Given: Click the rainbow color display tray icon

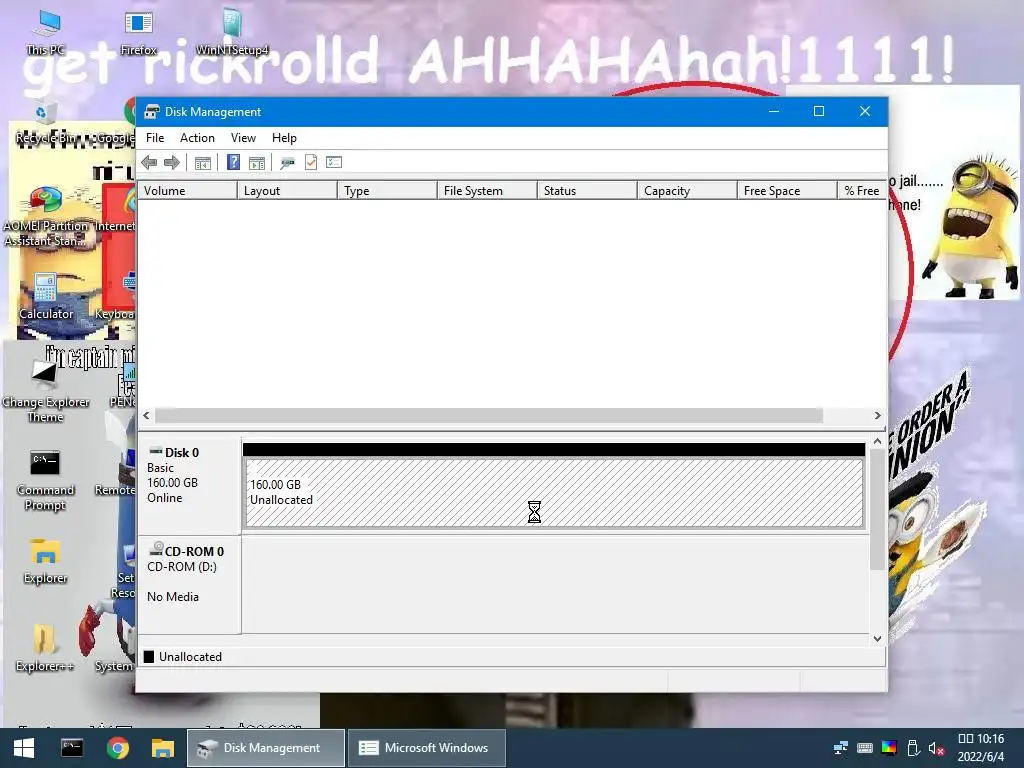Looking at the screenshot, I should click(889, 748).
